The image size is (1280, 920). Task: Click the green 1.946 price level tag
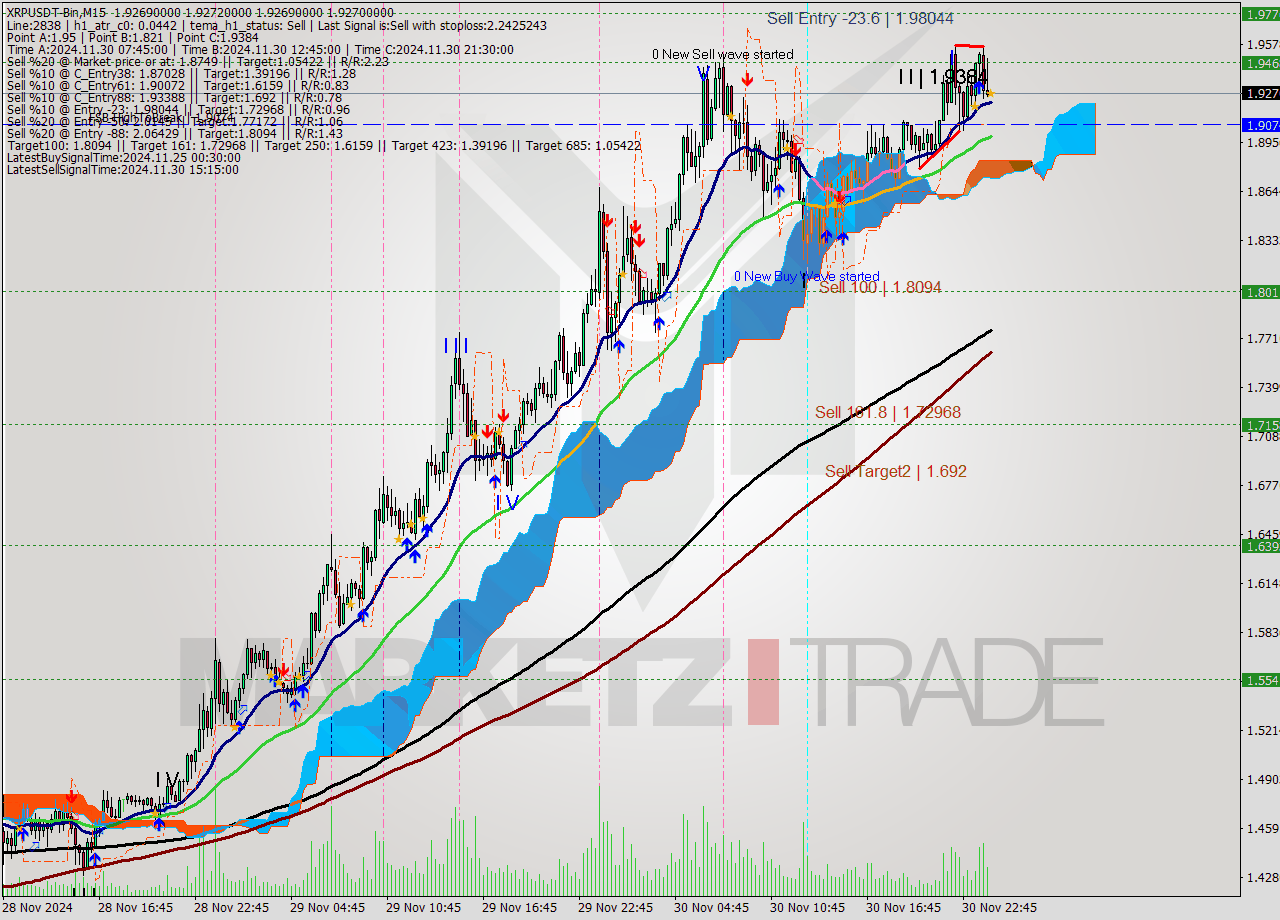tap(1259, 63)
